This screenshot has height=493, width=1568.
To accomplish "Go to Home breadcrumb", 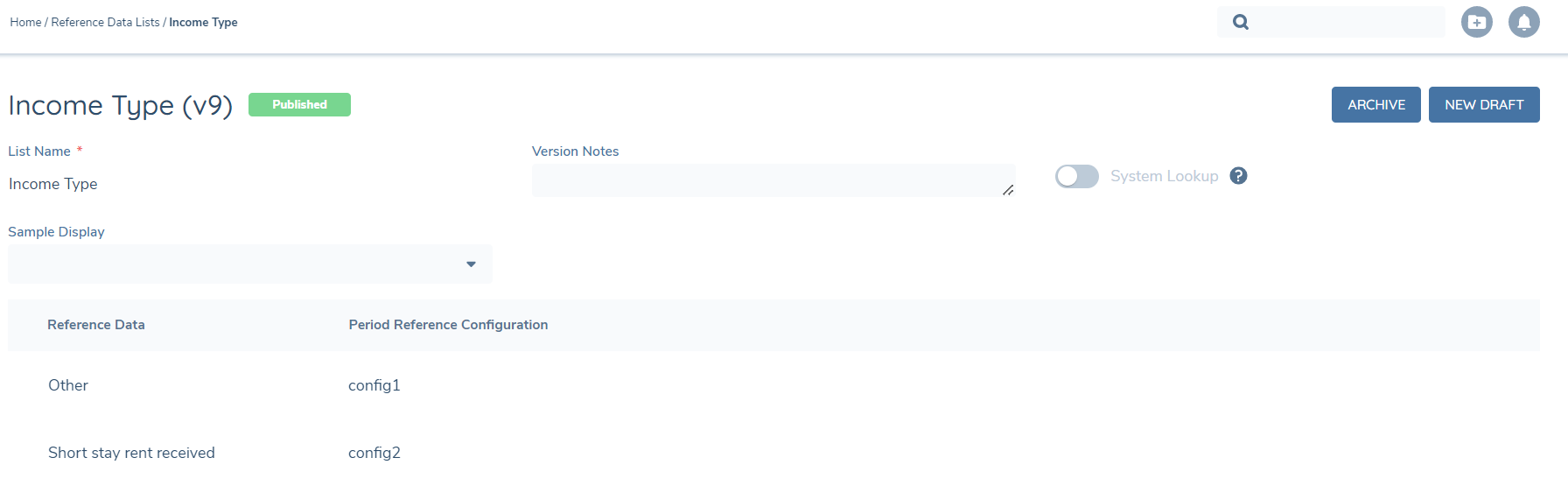I will pyautogui.click(x=25, y=22).
